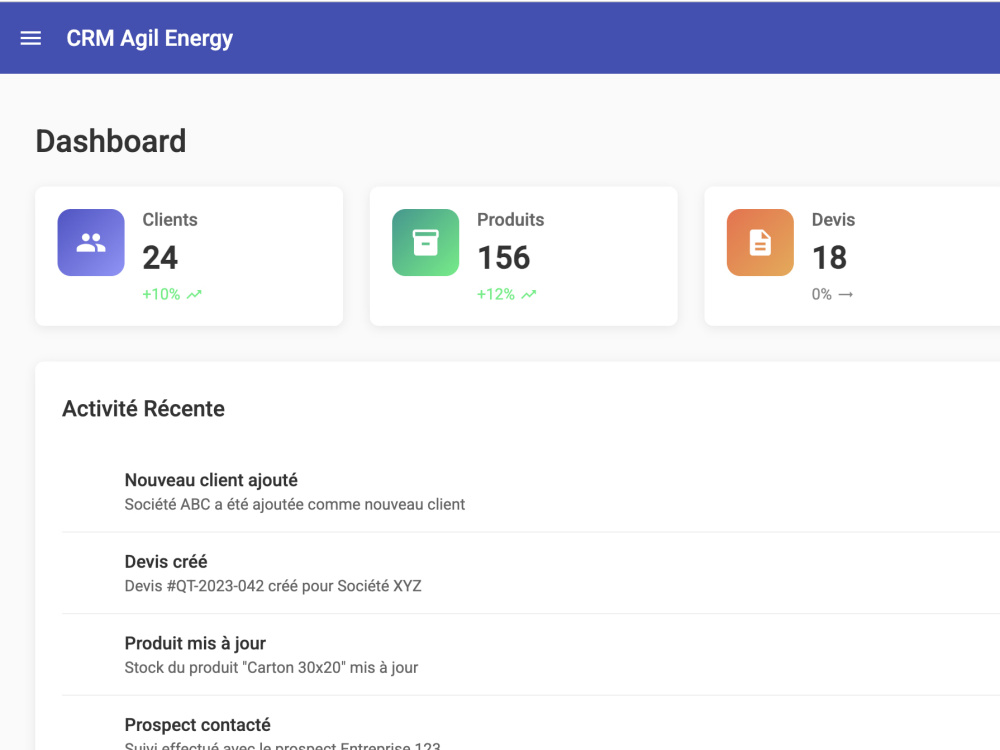Click the +10% clients growth value
Viewport: 1000px width, 750px height.
(161, 294)
